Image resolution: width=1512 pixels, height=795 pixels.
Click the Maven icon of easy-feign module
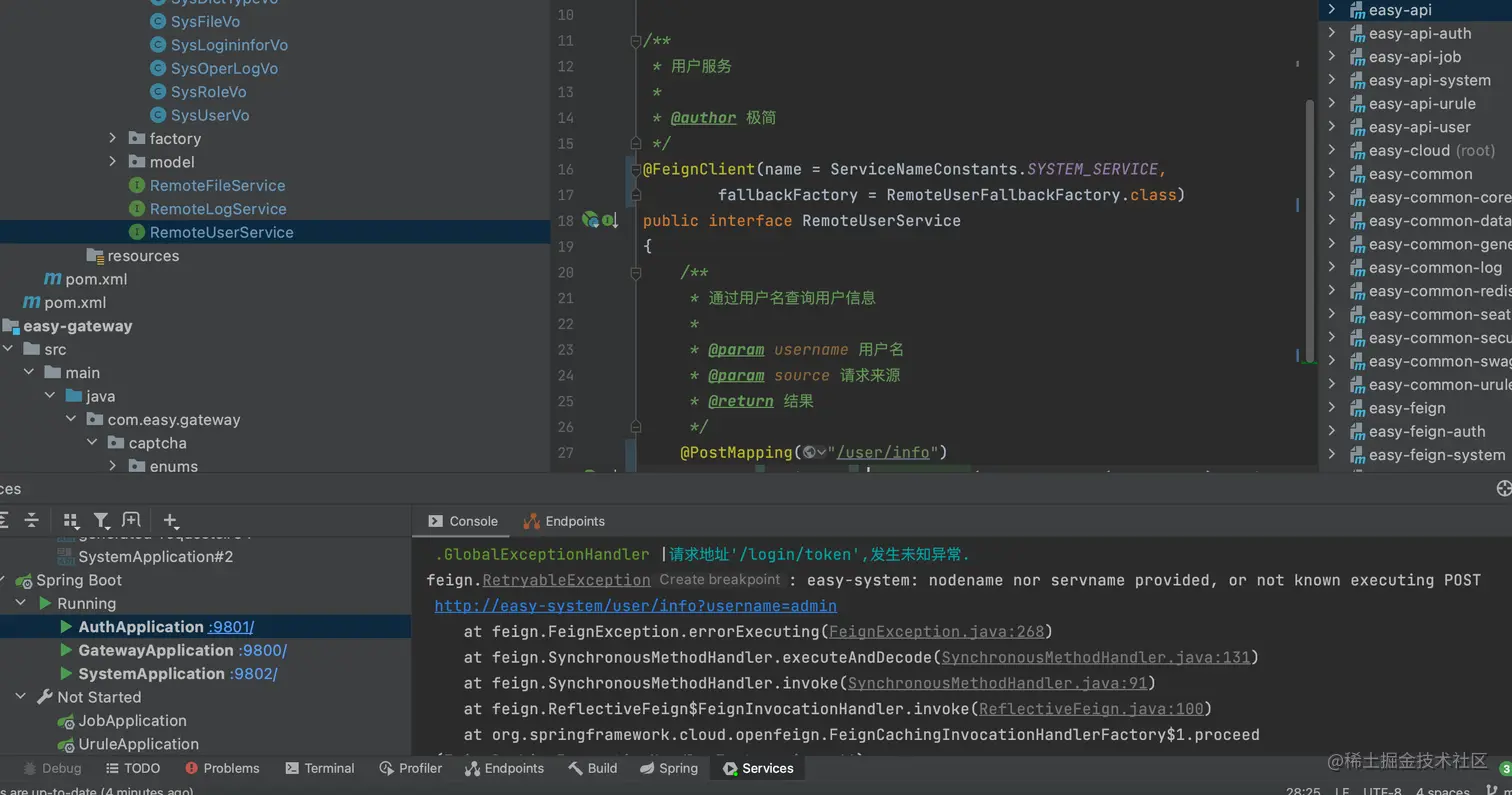click(x=1357, y=408)
